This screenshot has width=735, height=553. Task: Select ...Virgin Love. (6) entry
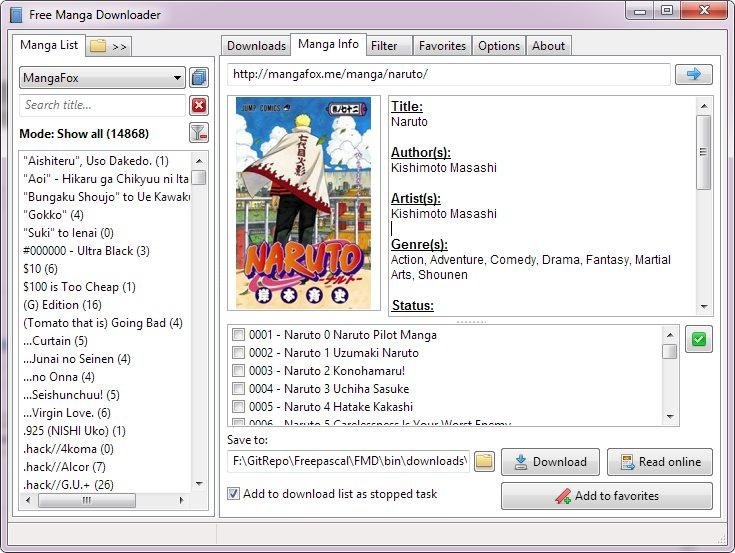coord(67,413)
